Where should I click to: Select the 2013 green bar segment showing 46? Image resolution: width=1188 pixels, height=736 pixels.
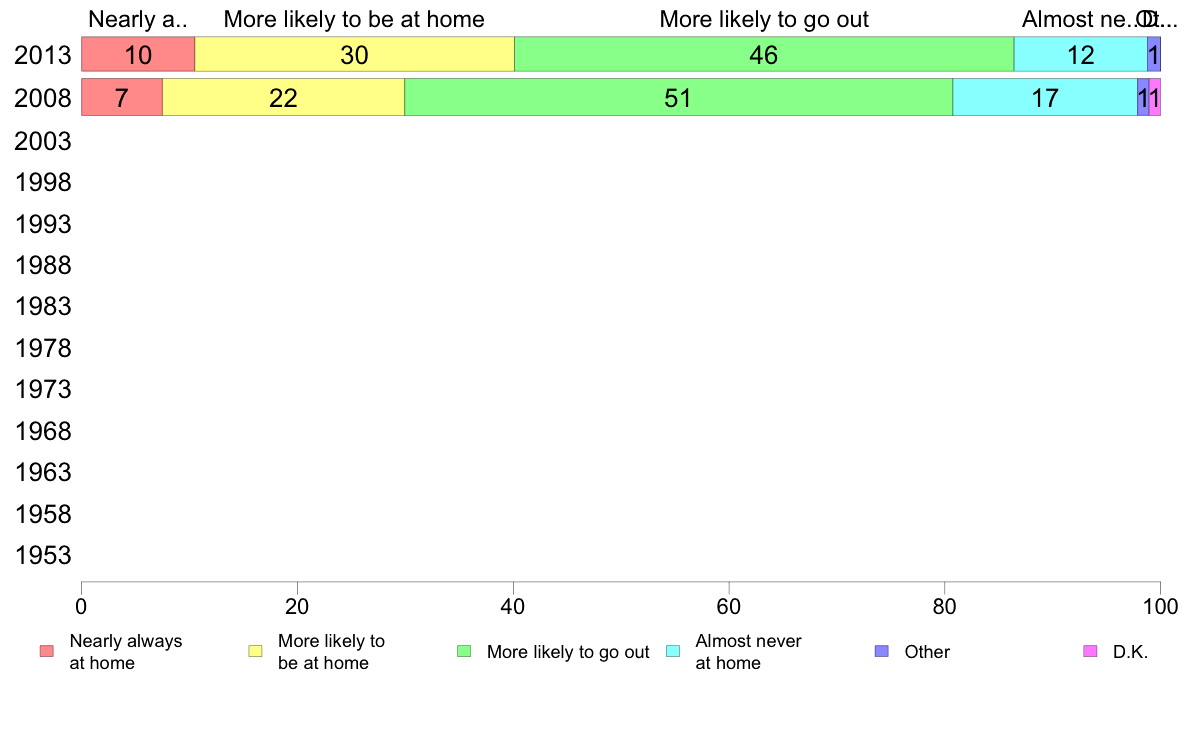point(764,55)
